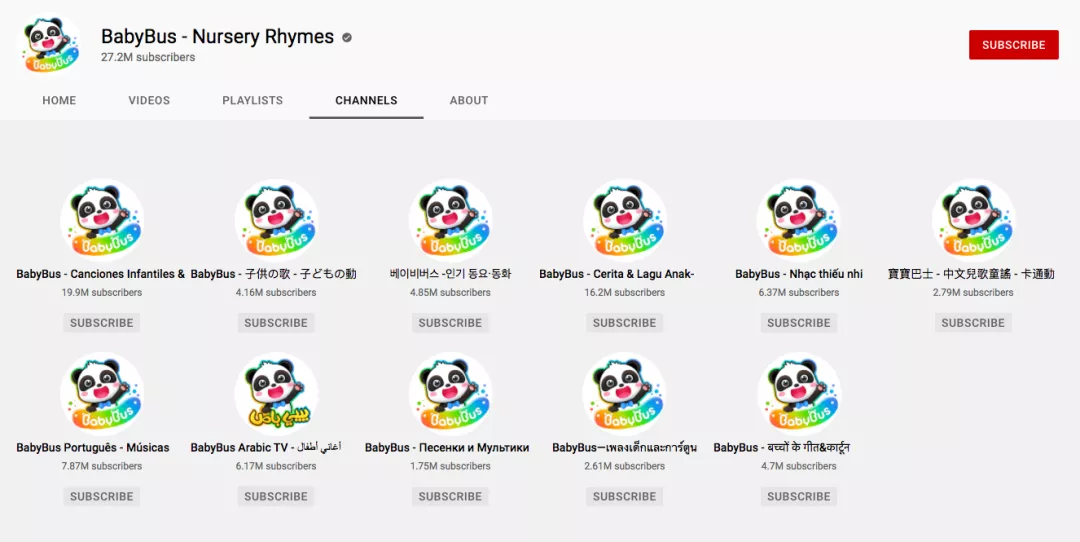Click the 27.2M subscribers count

(x=148, y=57)
